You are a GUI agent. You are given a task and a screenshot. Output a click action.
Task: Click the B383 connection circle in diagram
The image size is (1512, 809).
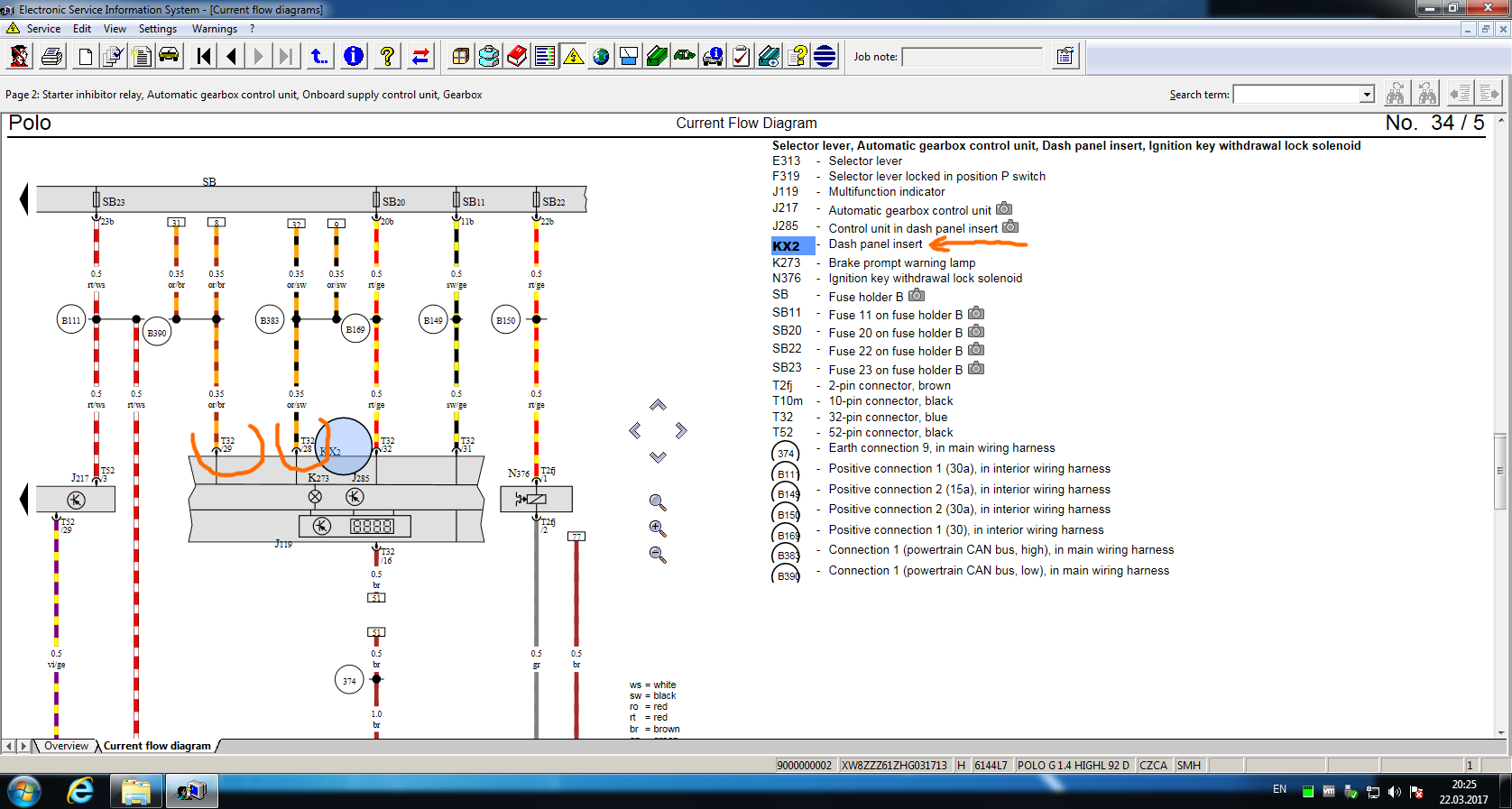point(270,320)
